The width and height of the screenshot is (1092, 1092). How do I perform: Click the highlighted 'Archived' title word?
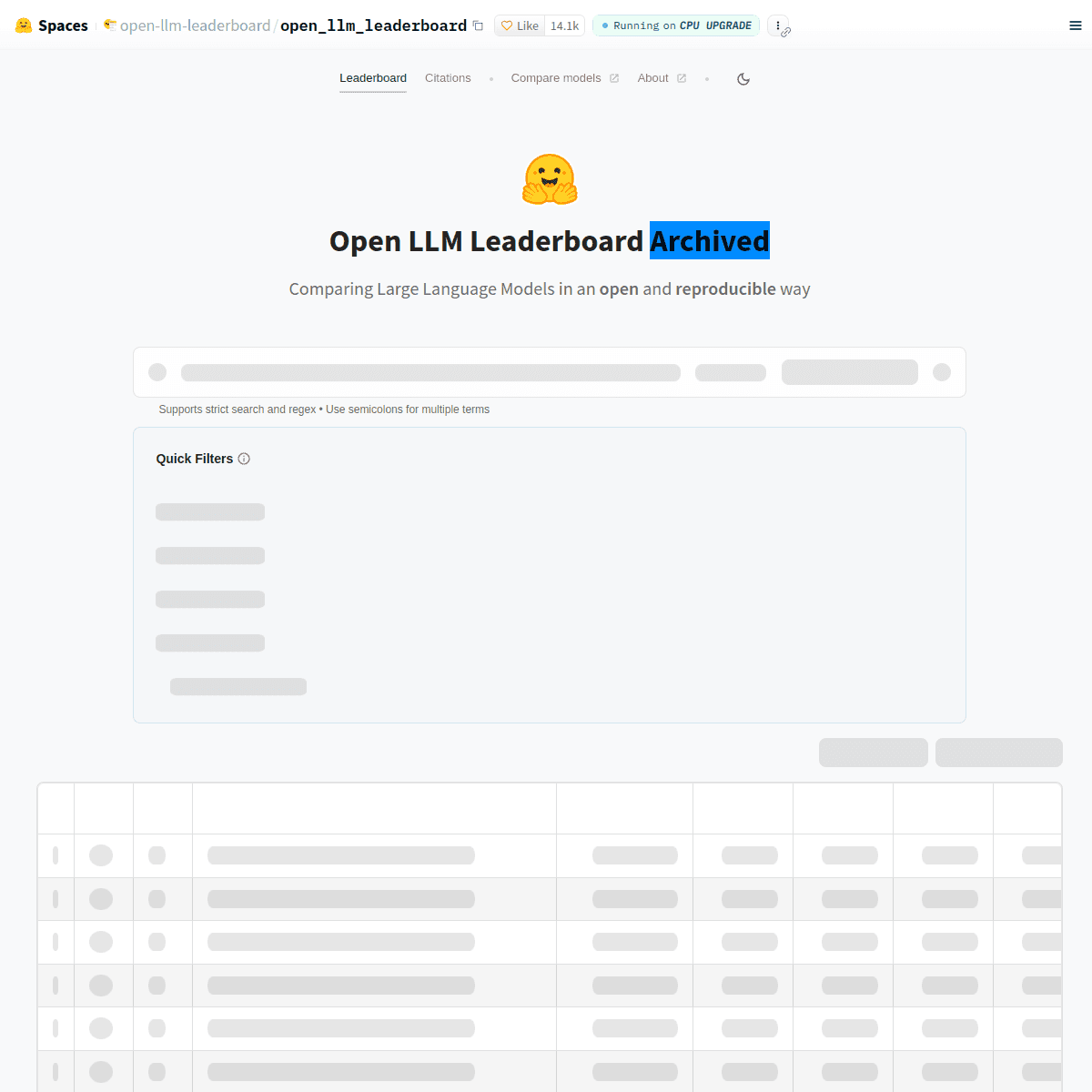click(710, 240)
